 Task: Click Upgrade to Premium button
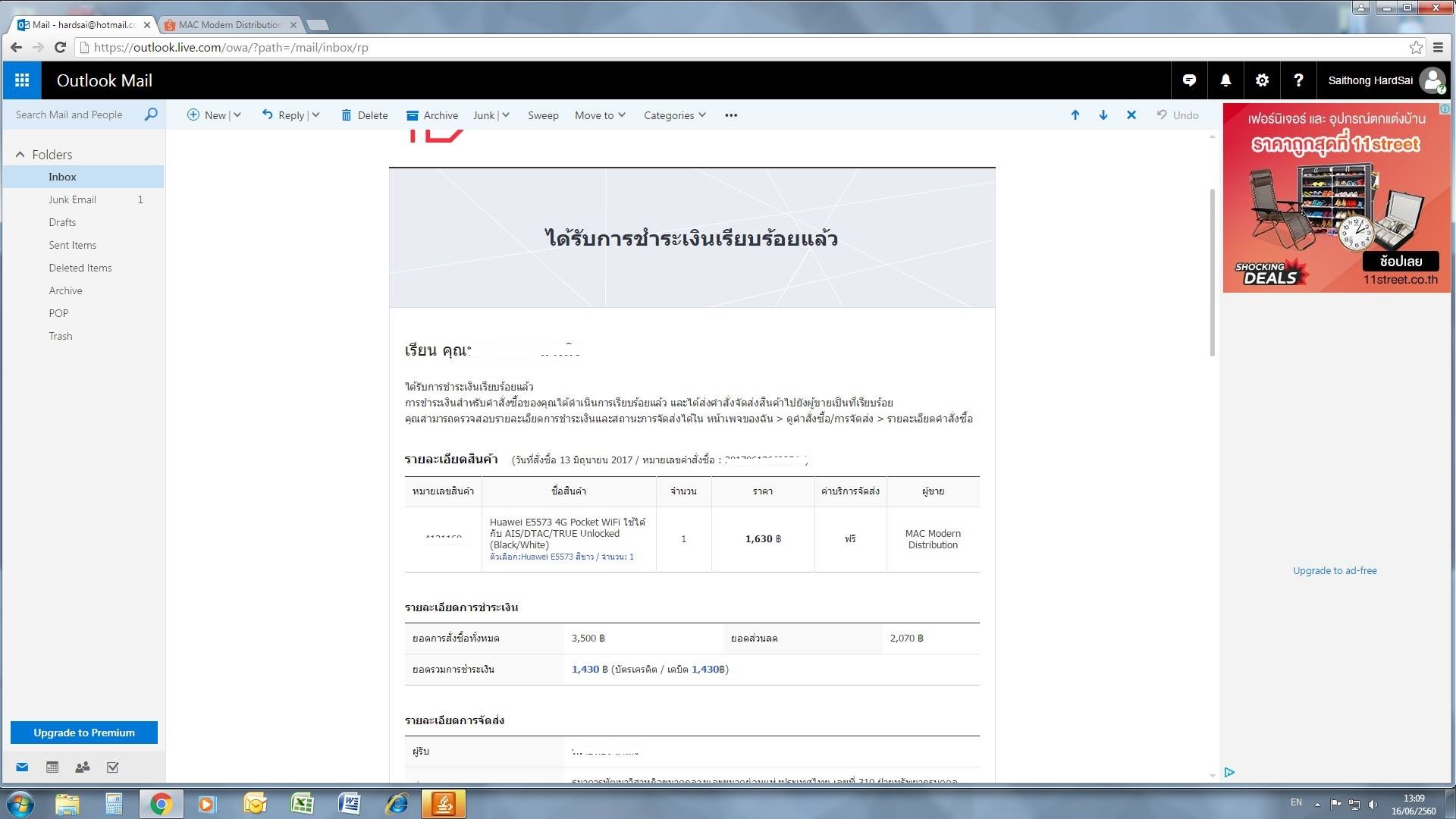tap(84, 733)
